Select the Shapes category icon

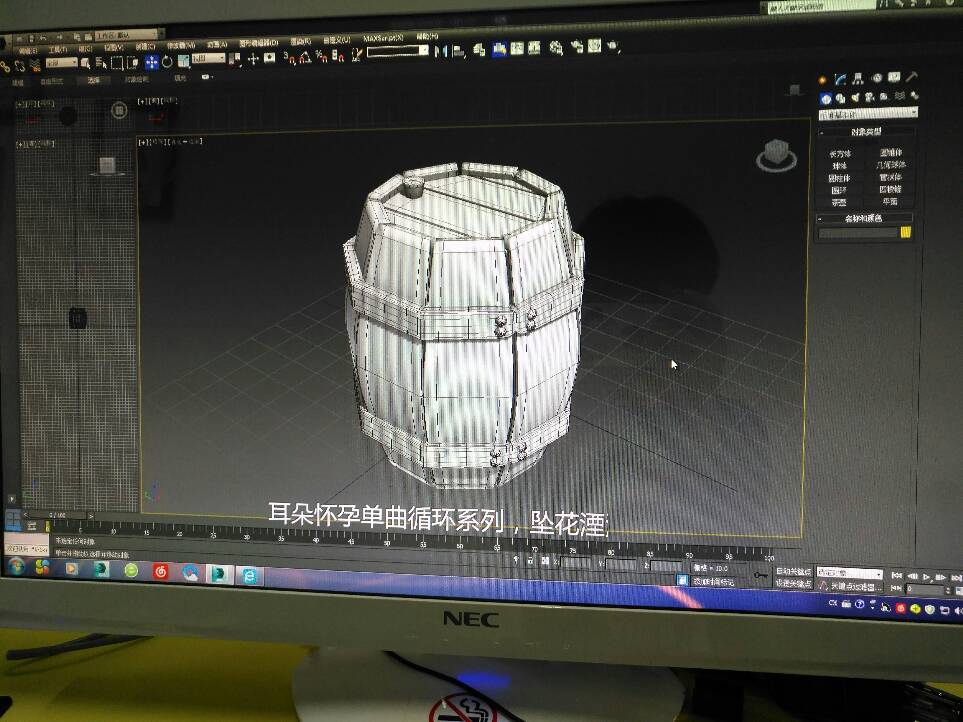[x=840, y=98]
